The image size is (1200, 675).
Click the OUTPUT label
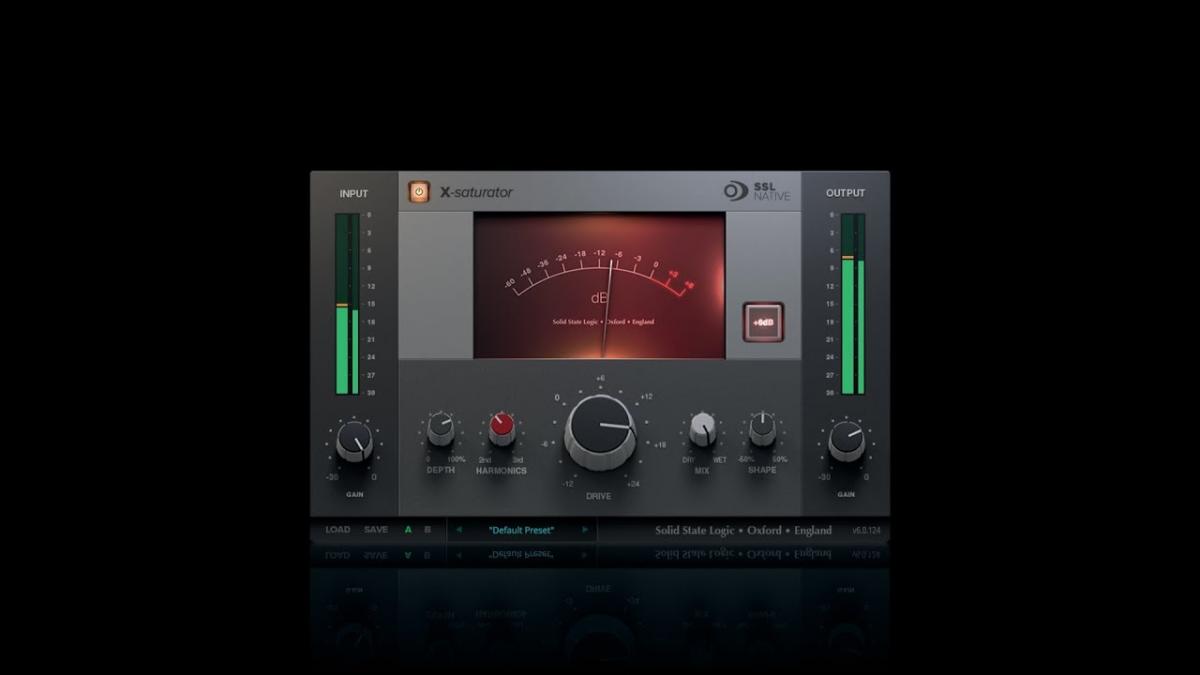[x=846, y=193]
